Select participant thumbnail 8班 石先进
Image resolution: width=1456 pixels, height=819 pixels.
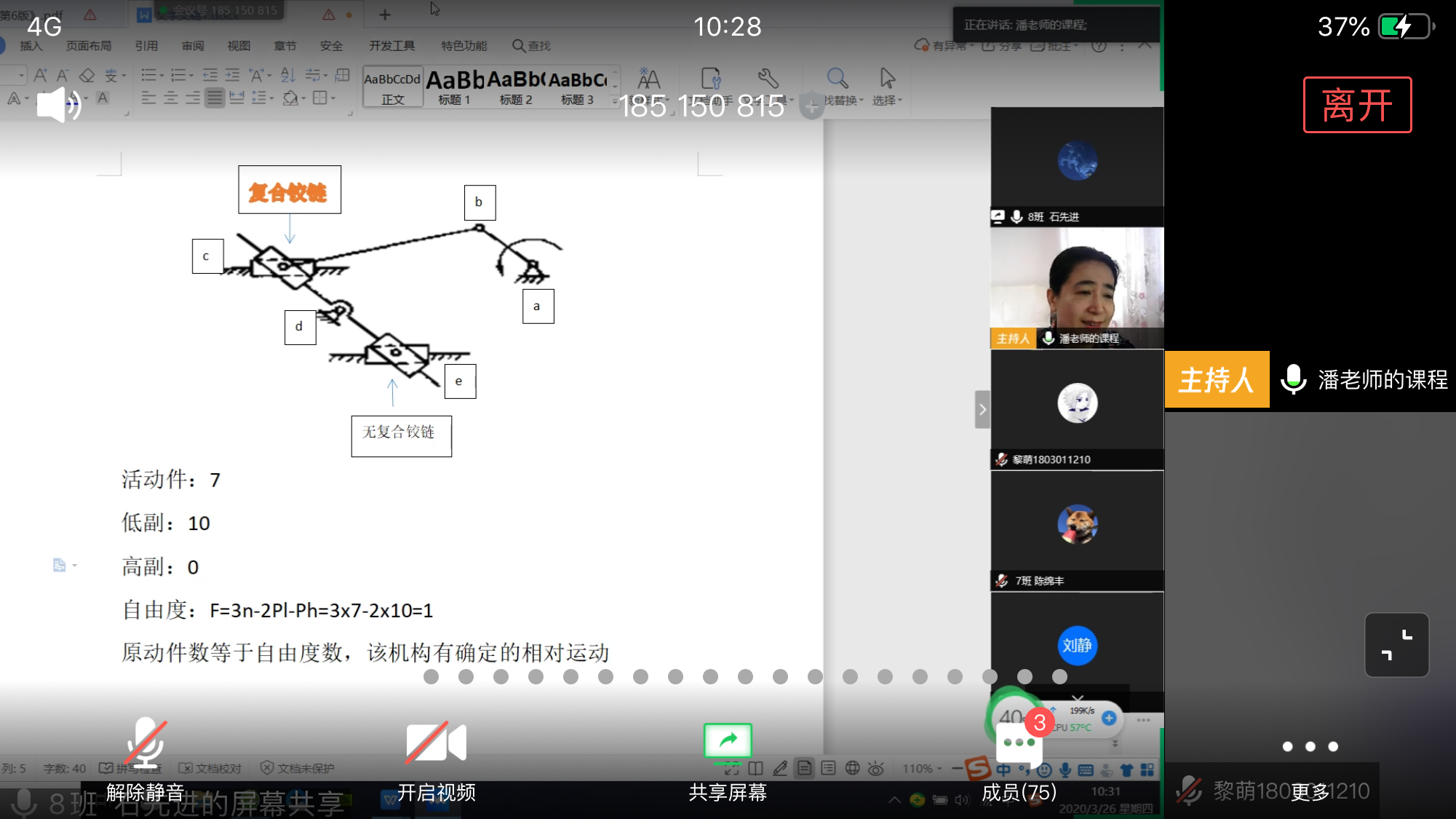point(1077,167)
